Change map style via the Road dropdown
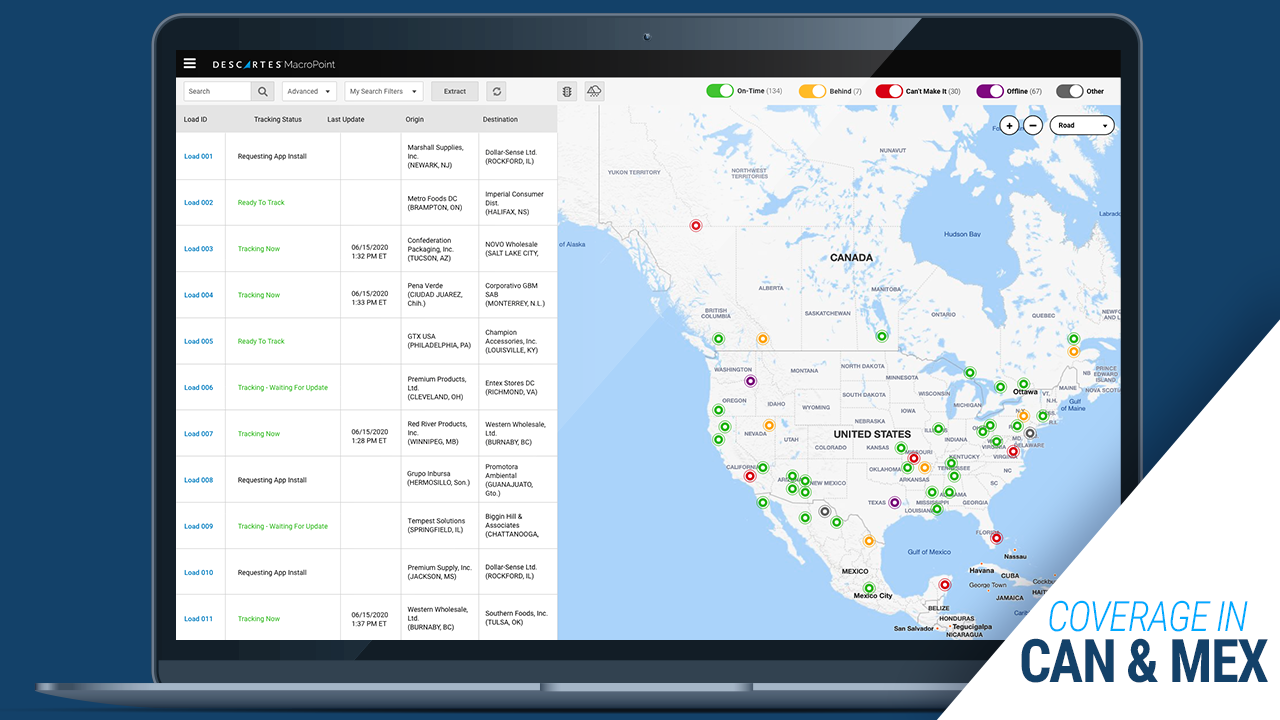1280x720 pixels. (1082, 125)
